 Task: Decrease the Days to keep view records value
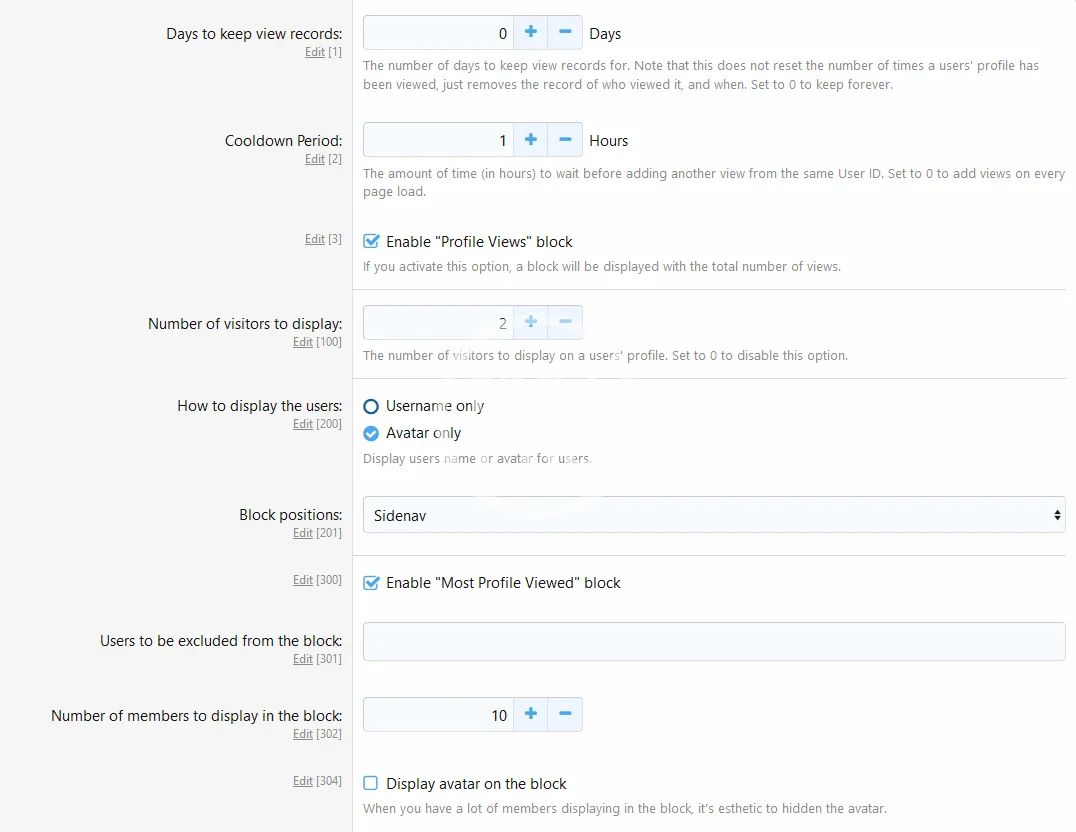565,33
